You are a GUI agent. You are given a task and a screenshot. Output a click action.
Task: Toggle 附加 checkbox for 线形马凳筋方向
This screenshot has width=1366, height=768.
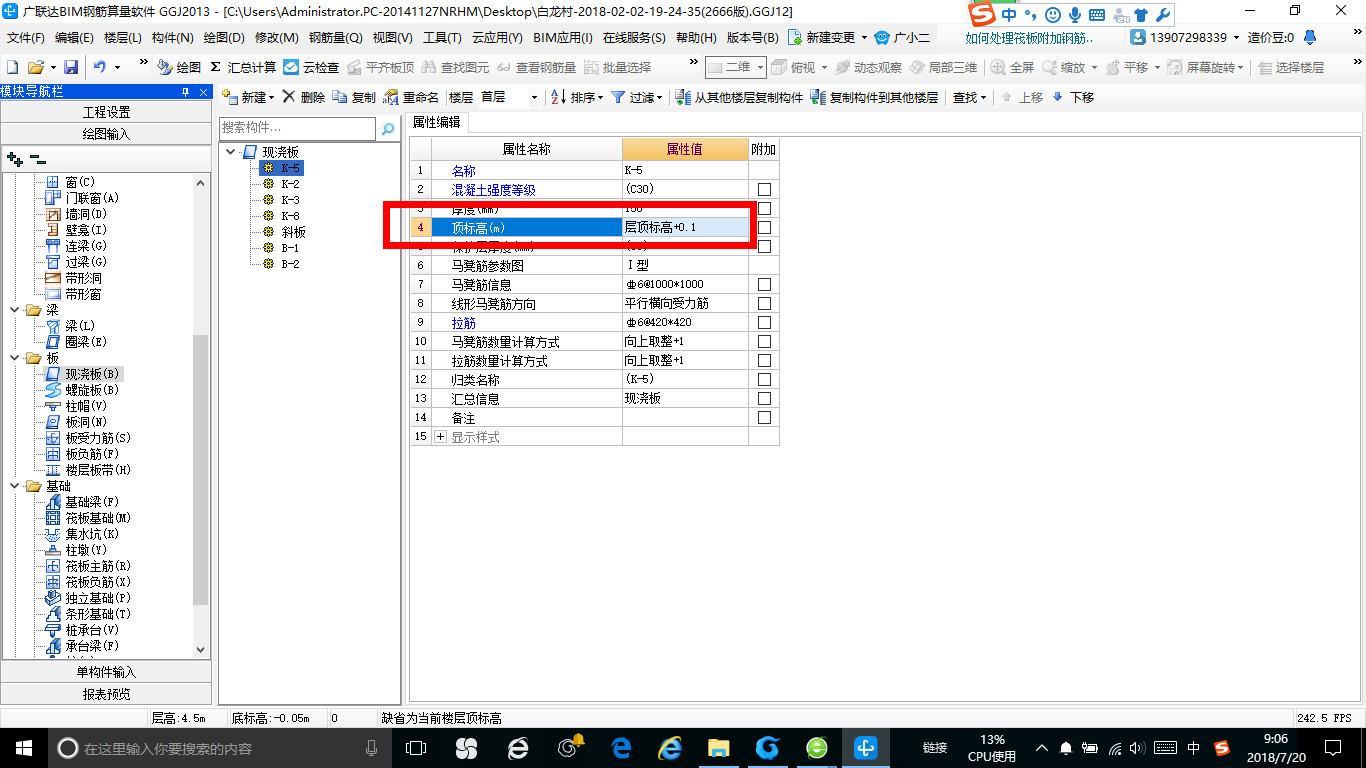[764, 303]
